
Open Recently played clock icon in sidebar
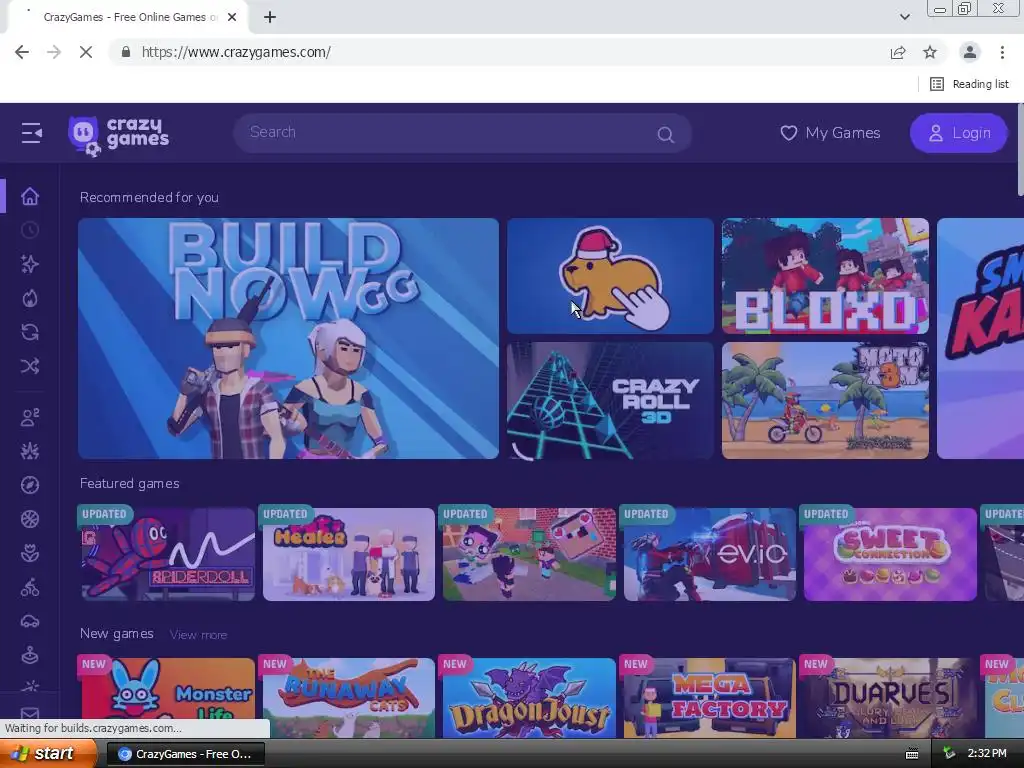(x=29, y=230)
